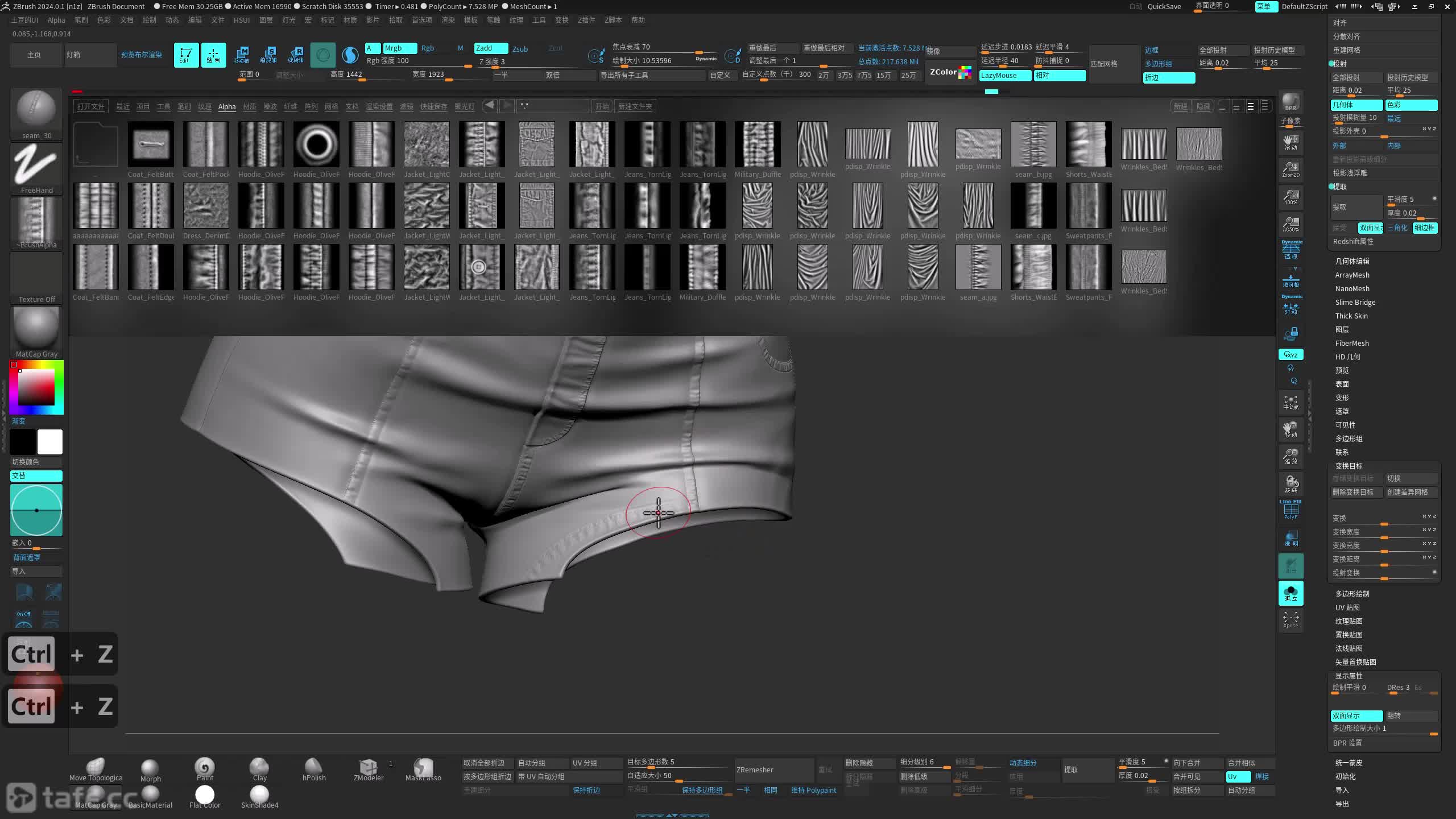The height and width of the screenshot is (819, 1456).
Task: Expand the UV 贴图 subpalette
Action: click(x=1348, y=608)
